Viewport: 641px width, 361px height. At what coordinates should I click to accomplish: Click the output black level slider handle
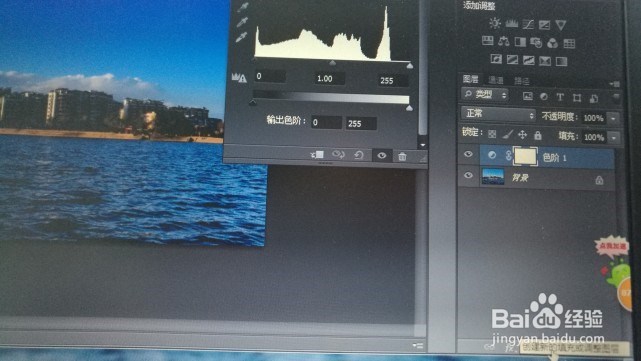pos(253,102)
